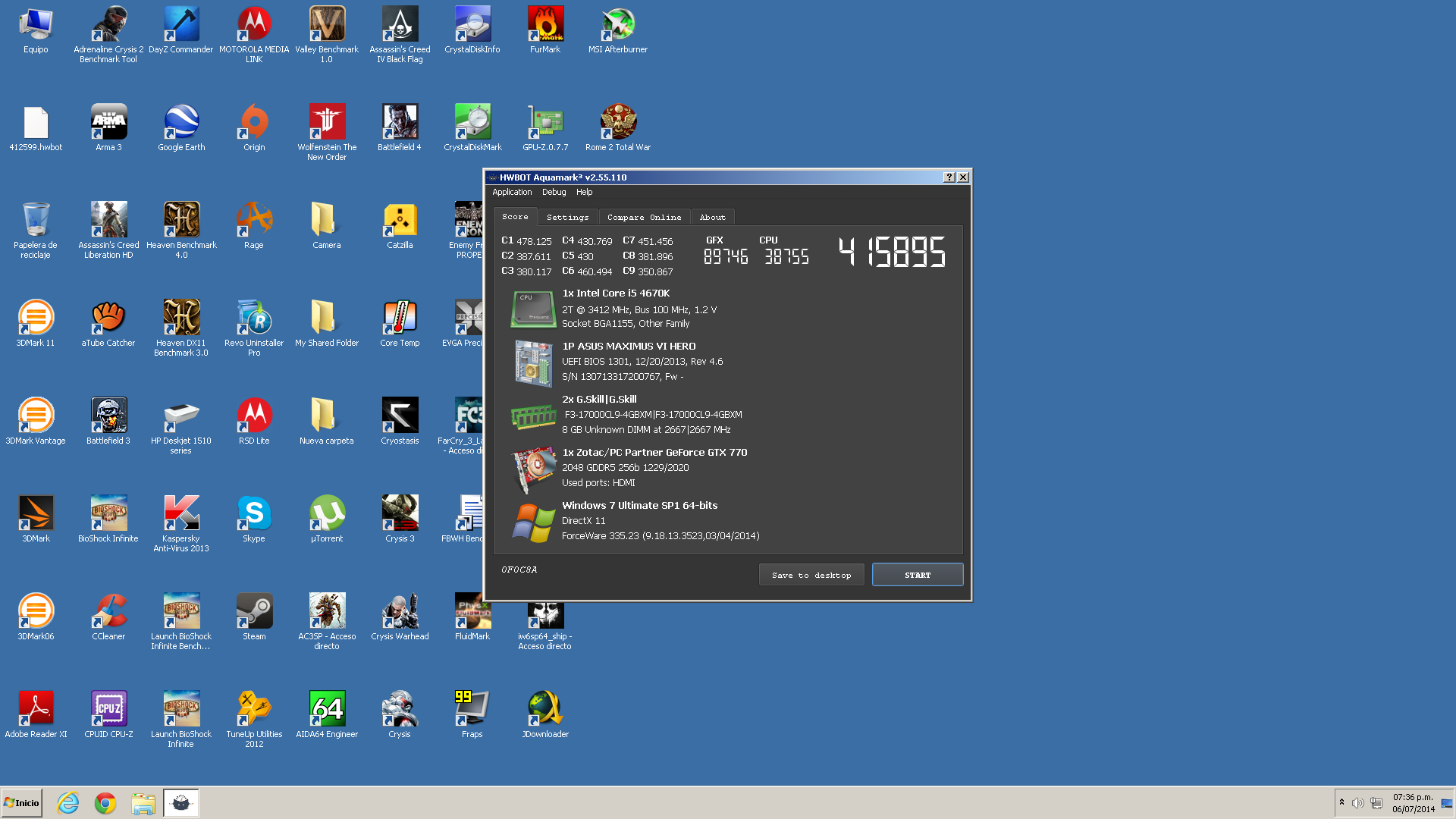The width and height of the screenshot is (1456, 819).
Task: Select the Core Temp icon
Action: [x=400, y=324]
